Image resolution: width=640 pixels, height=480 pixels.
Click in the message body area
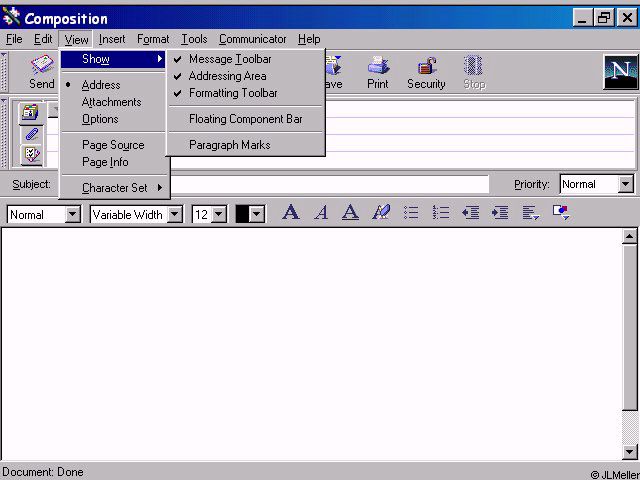tap(311, 344)
